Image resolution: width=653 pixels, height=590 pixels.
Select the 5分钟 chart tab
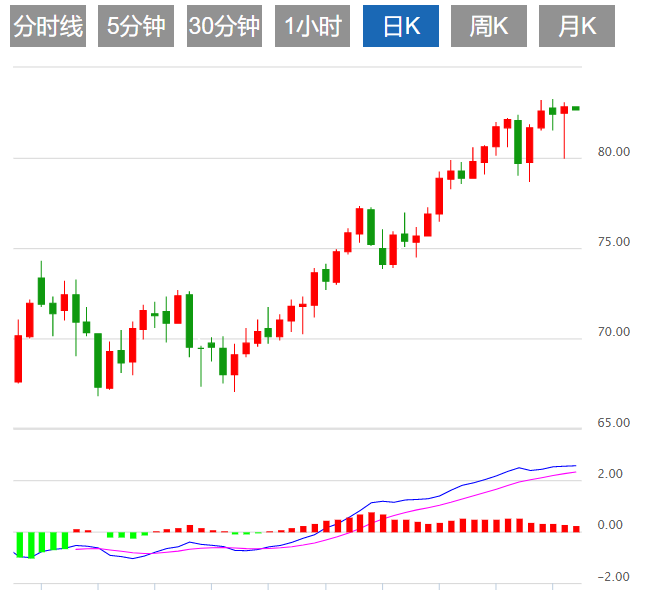pyautogui.click(x=136, y=26)
